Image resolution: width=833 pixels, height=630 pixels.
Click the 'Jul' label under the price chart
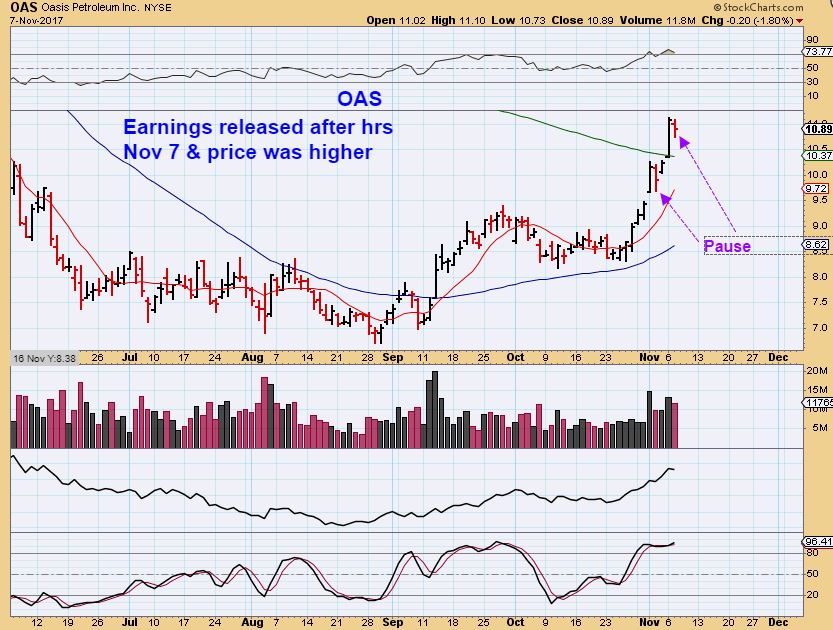coord(130,357)
